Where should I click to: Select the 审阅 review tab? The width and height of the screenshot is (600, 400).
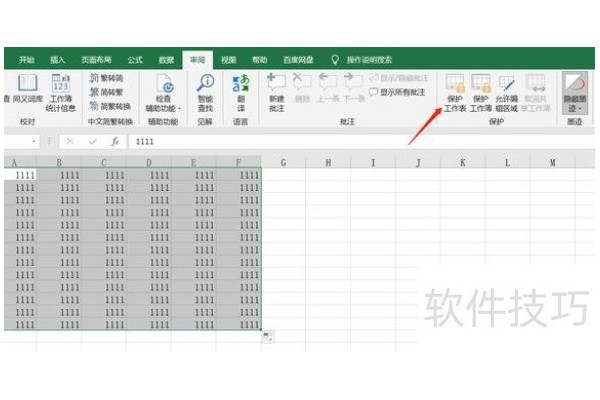(x=197, y=60)
